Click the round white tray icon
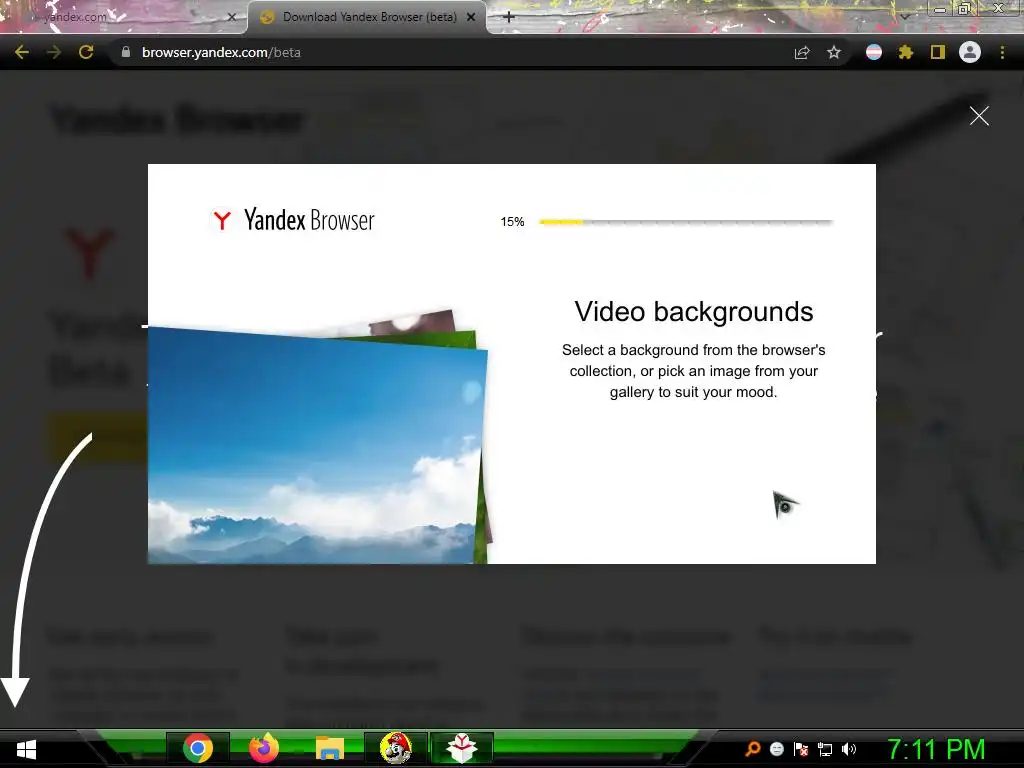This screenshot has width=1024, height=768. point(776,749)
